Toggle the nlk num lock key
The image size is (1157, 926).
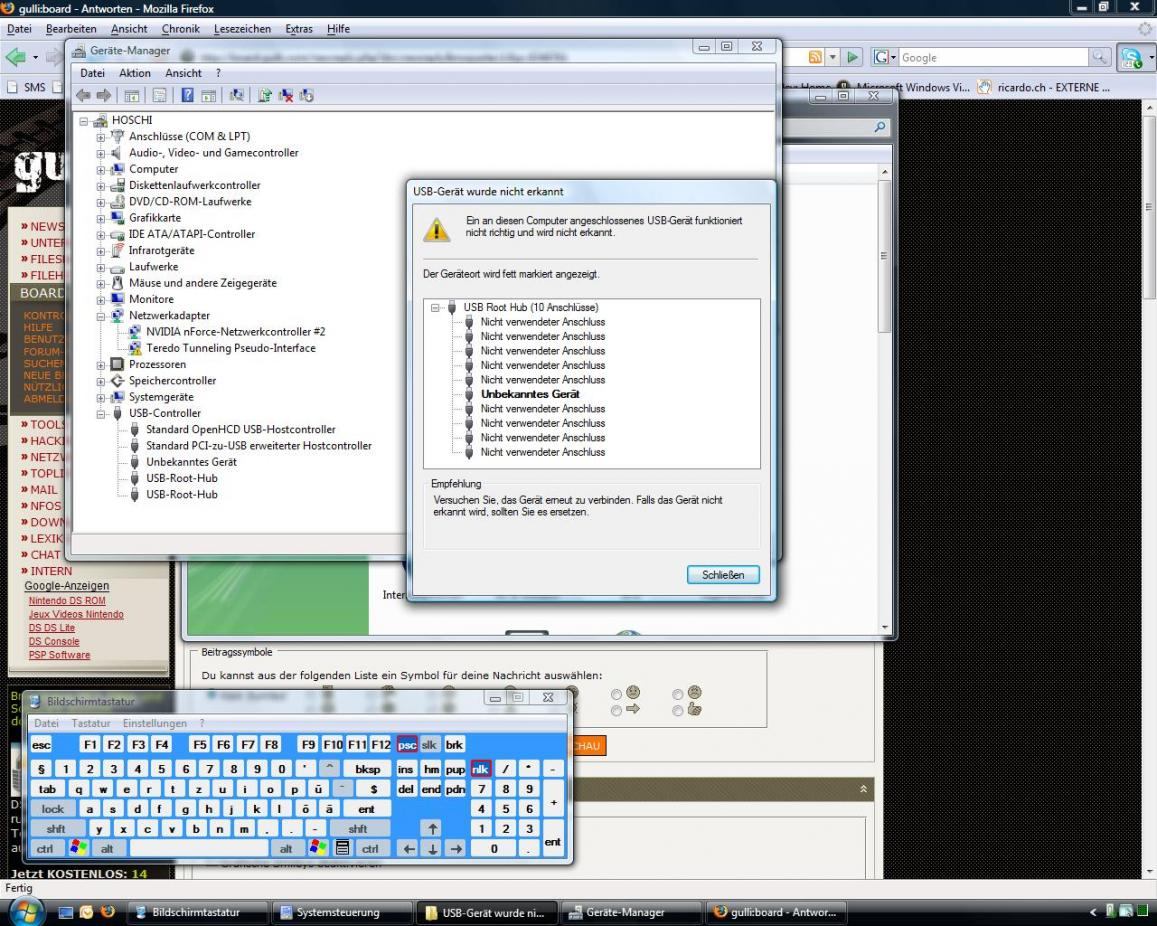(480, 769)
